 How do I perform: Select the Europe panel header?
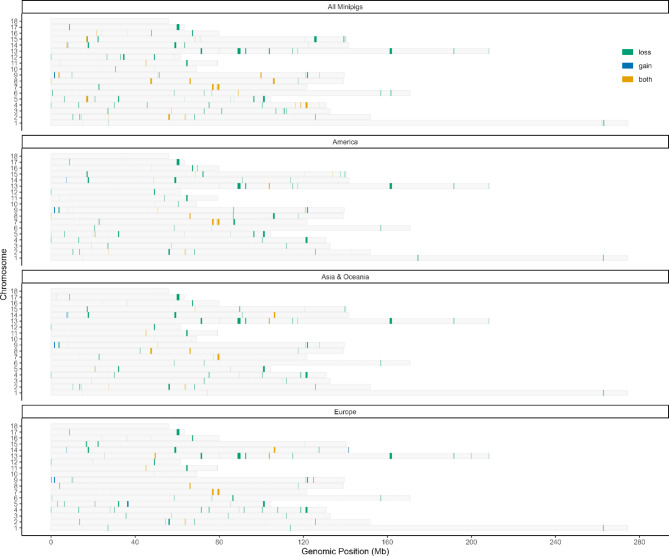pos(345,412)
